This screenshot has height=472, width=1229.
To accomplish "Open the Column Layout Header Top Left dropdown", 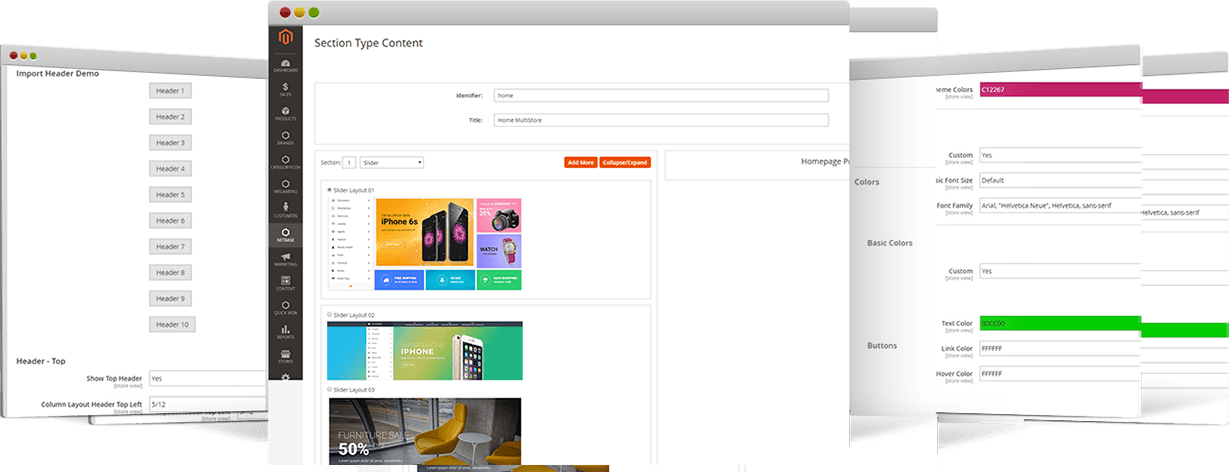I will [208, 404].
